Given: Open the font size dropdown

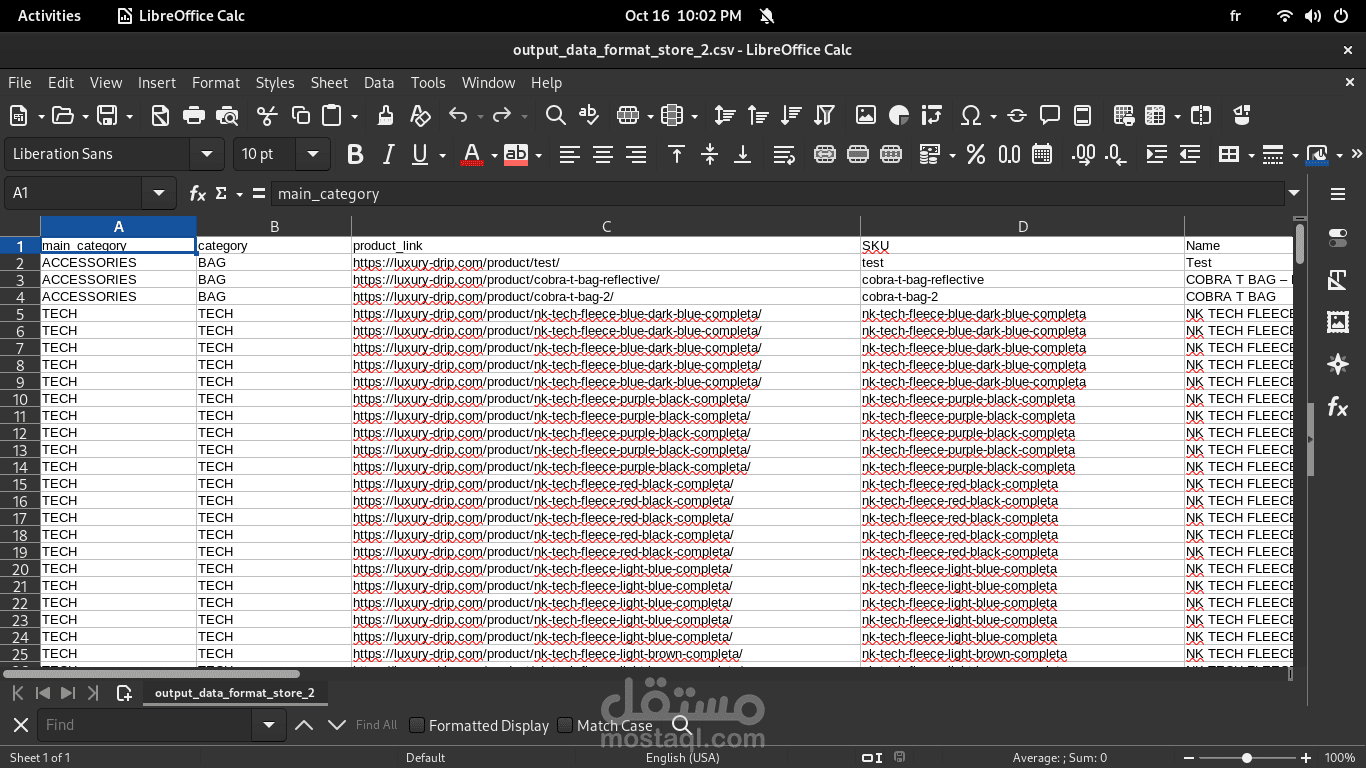Looking at the screenshot, I should tap(313, 154).
